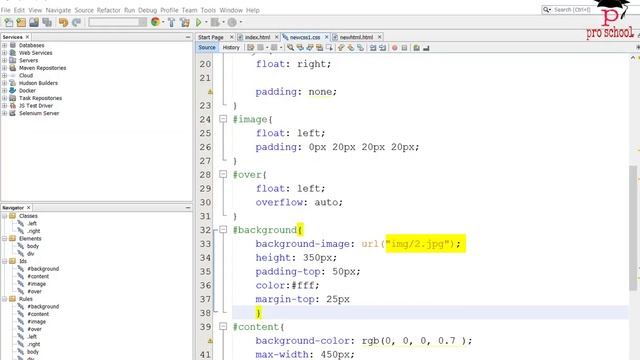
Task: Click the Shift Line Right icon
Action: coord(382,48)
